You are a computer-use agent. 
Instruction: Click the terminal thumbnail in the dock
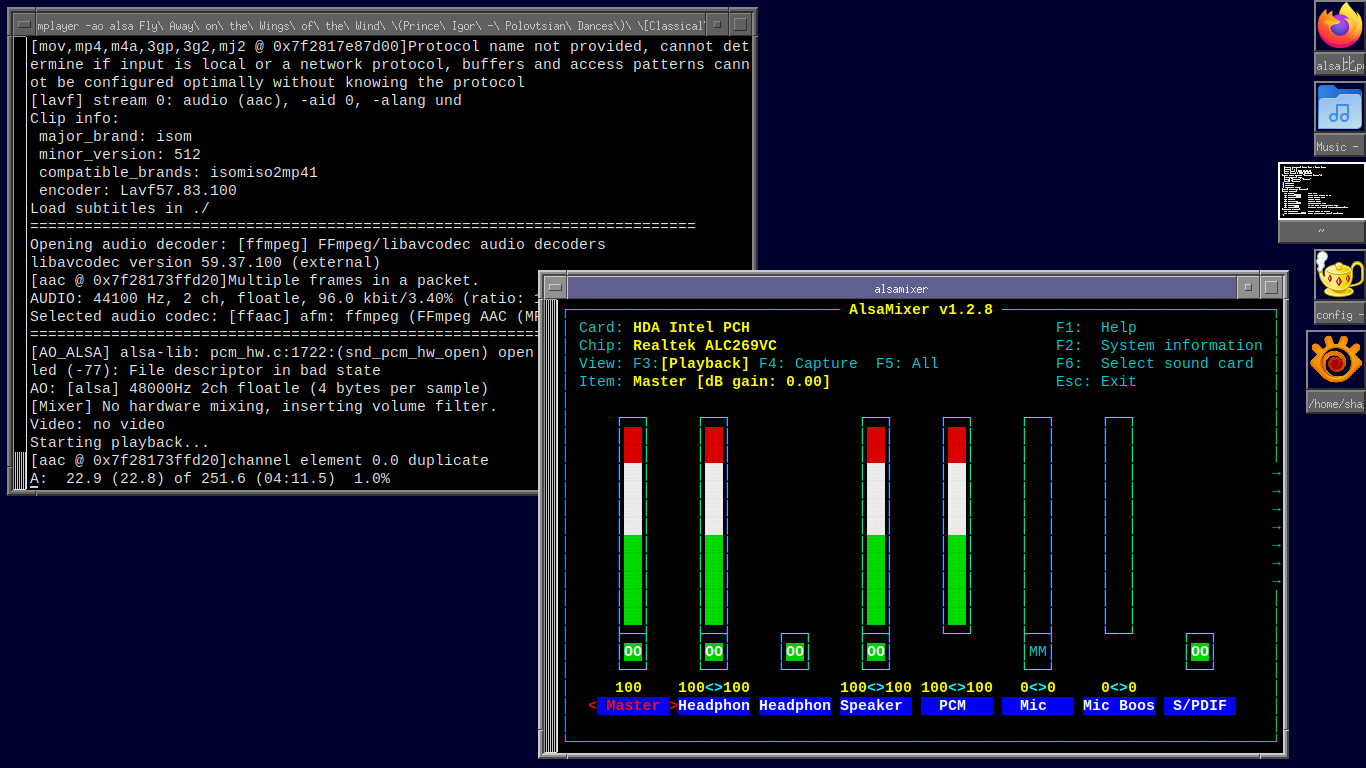(x=1322, y=191)
